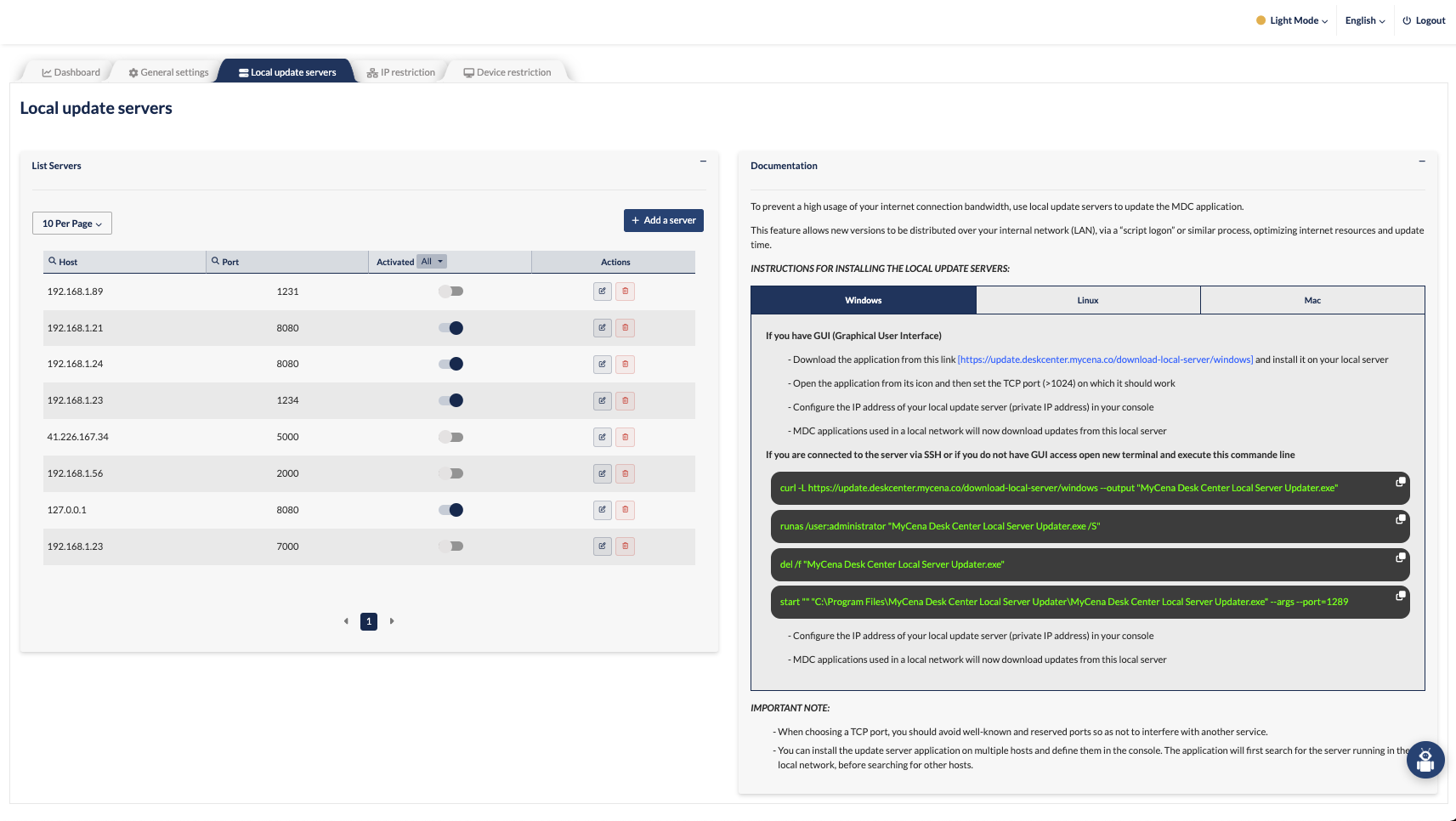Edit server 127.0.0.1
The height and width of the screenshot is (821, 1456).
coord(603,510)
